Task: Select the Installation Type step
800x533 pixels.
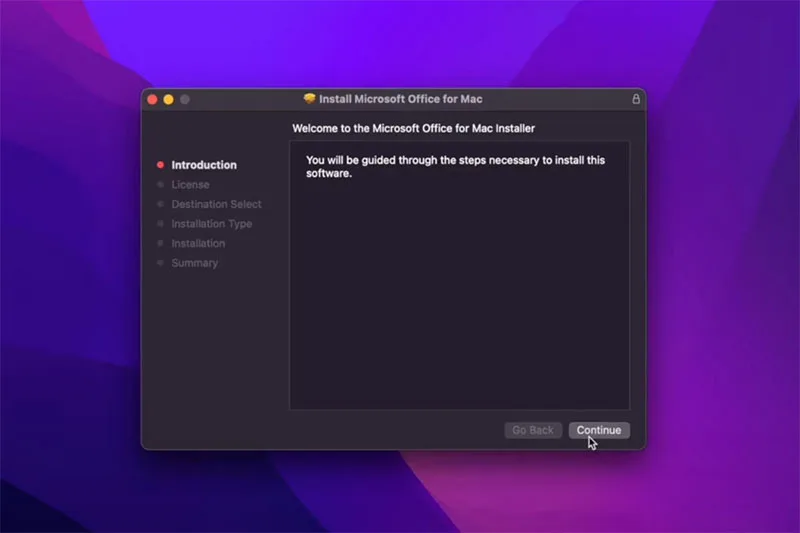Action: [x=212, y=224]
